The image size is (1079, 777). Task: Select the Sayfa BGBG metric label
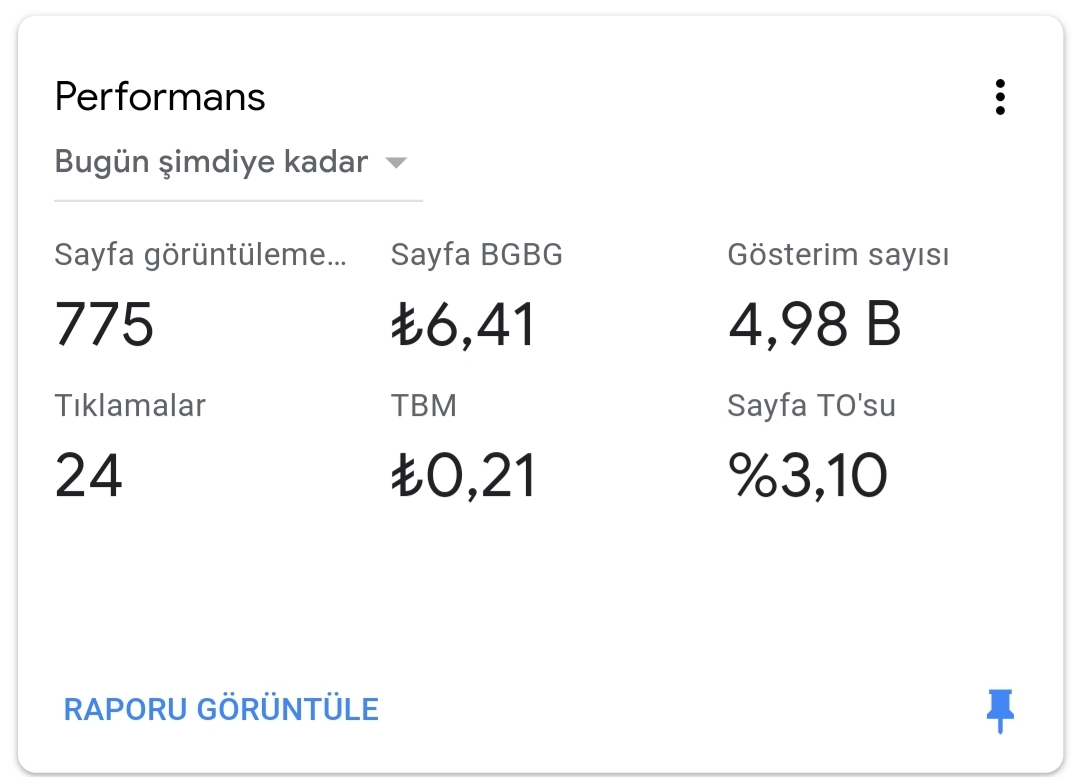point(476,255)
